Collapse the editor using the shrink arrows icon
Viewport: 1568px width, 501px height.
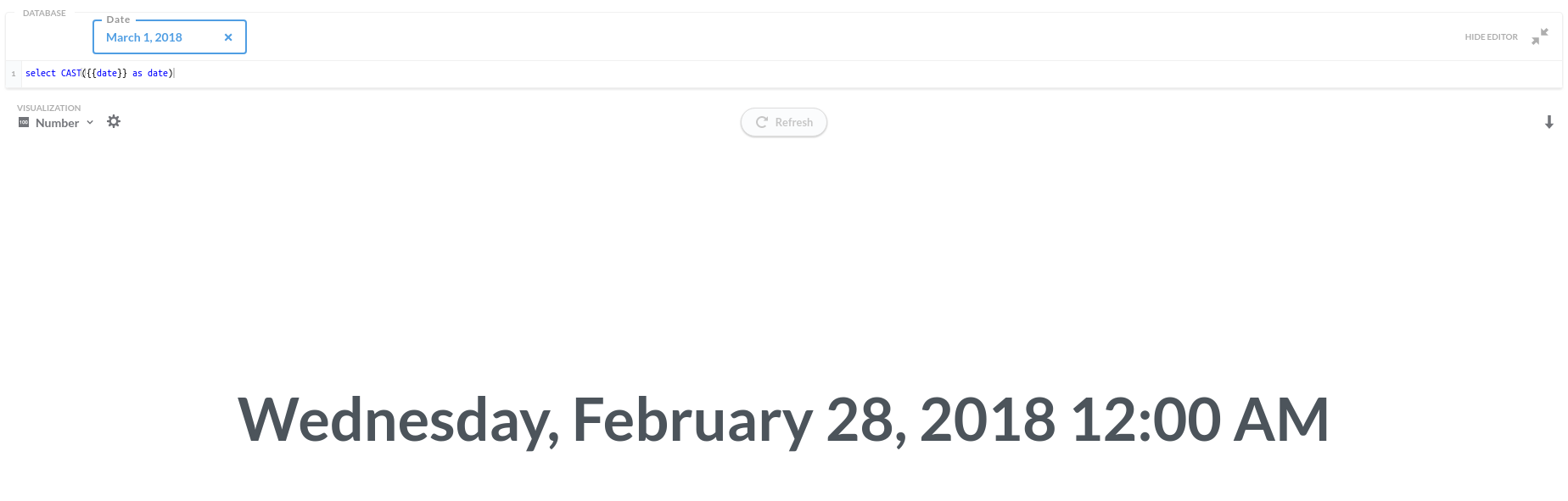[1538, 37]
